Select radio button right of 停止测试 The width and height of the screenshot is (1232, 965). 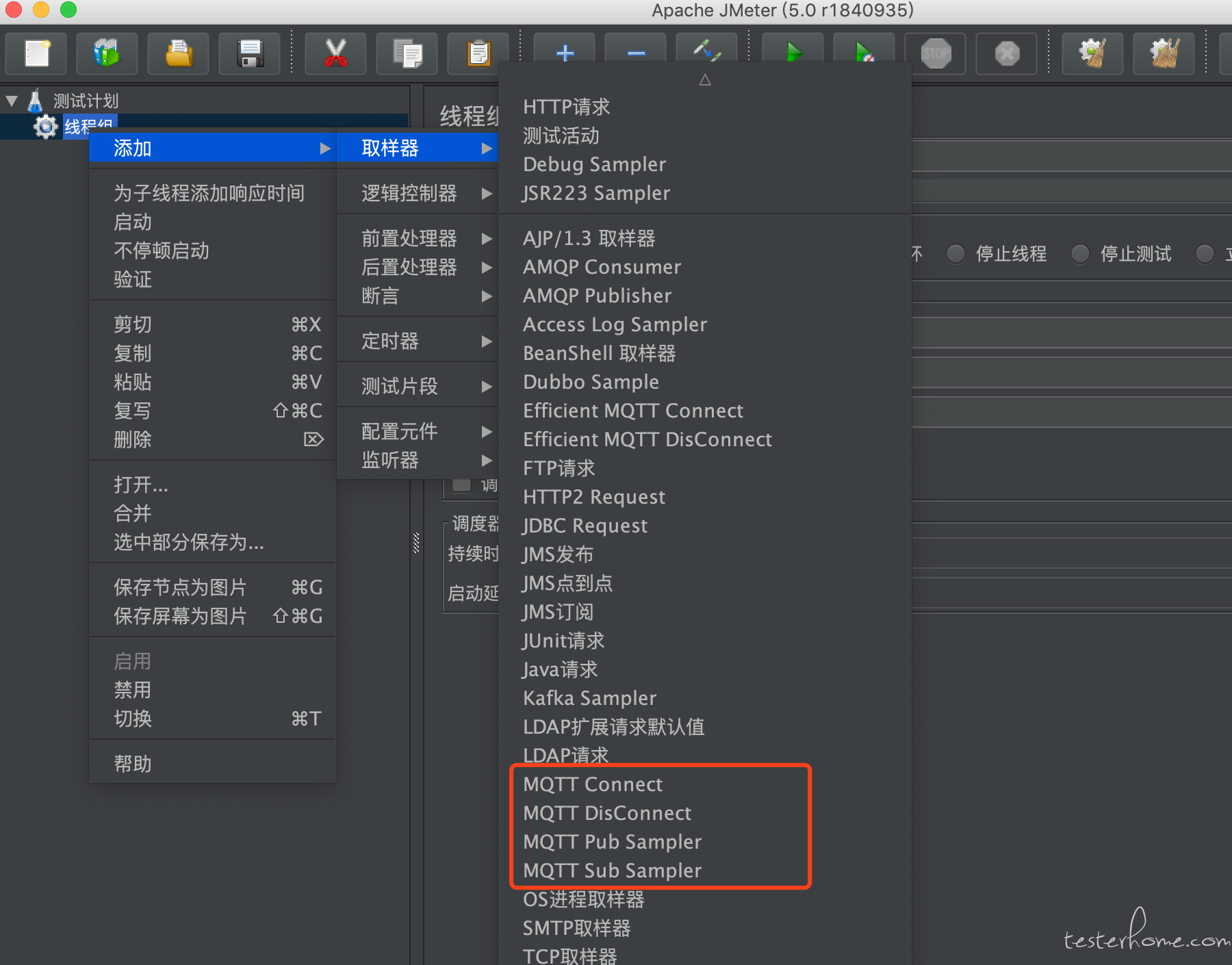click(x=1205, y=254)
